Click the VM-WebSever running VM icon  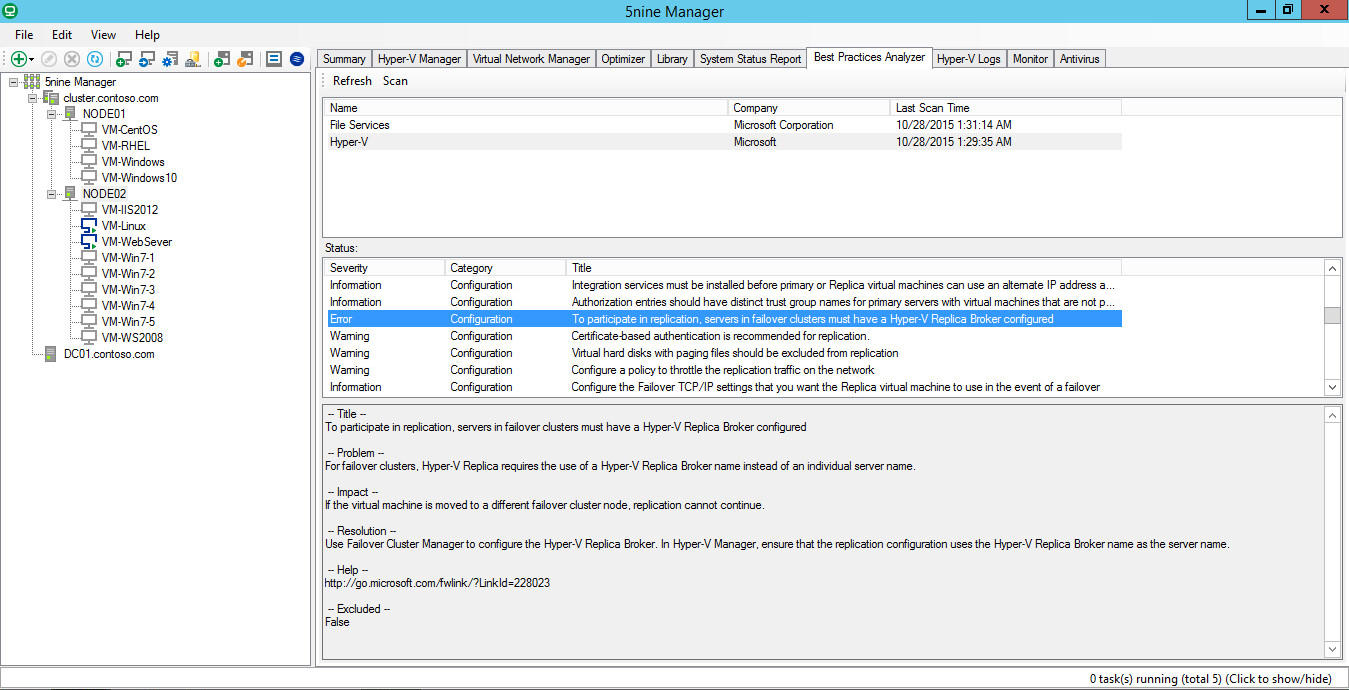click(x=90, y=242)
